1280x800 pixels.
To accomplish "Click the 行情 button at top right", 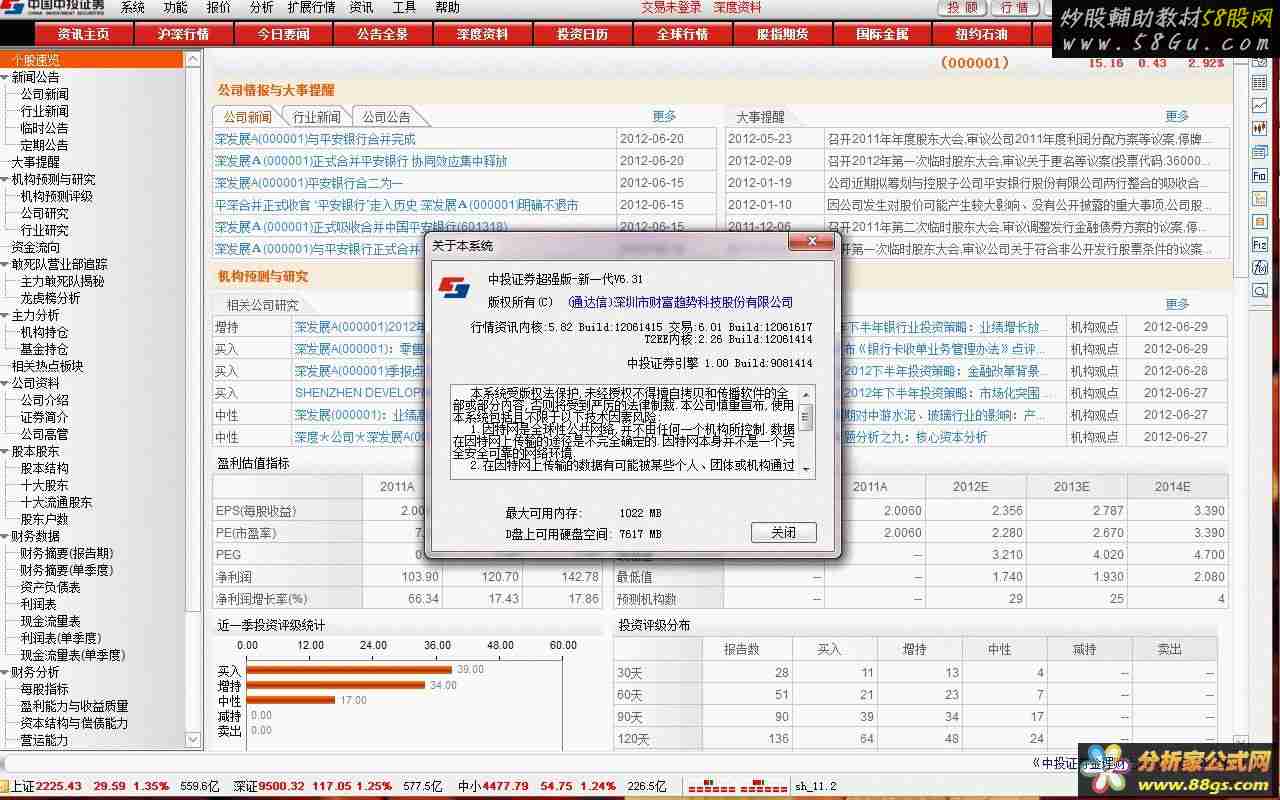I will click(x=1013, y=8).
